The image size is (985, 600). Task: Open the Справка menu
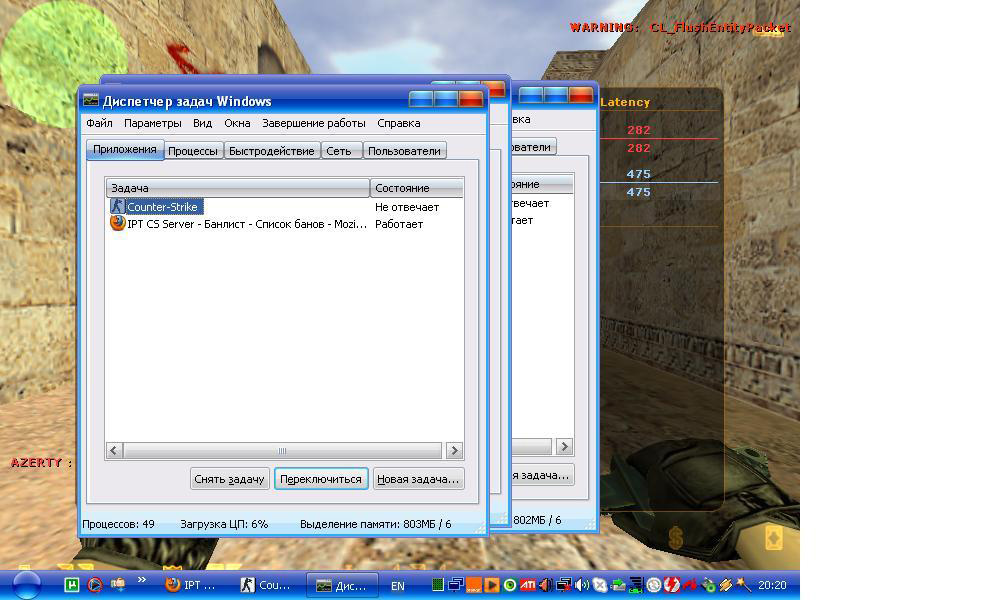pos(398,123)
